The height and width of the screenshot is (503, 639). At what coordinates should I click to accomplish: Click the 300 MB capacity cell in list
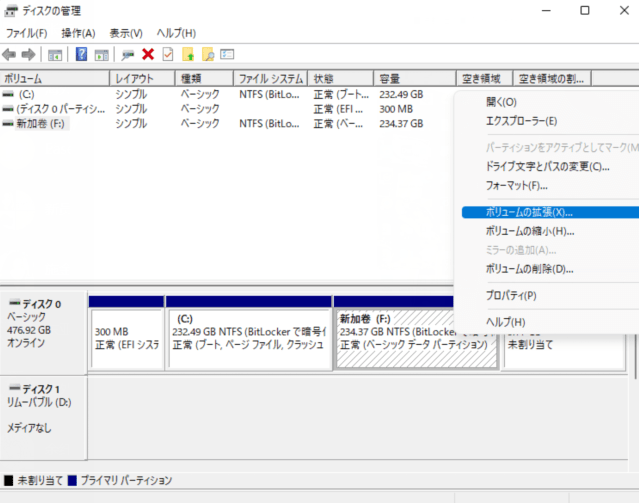[396, 109]
